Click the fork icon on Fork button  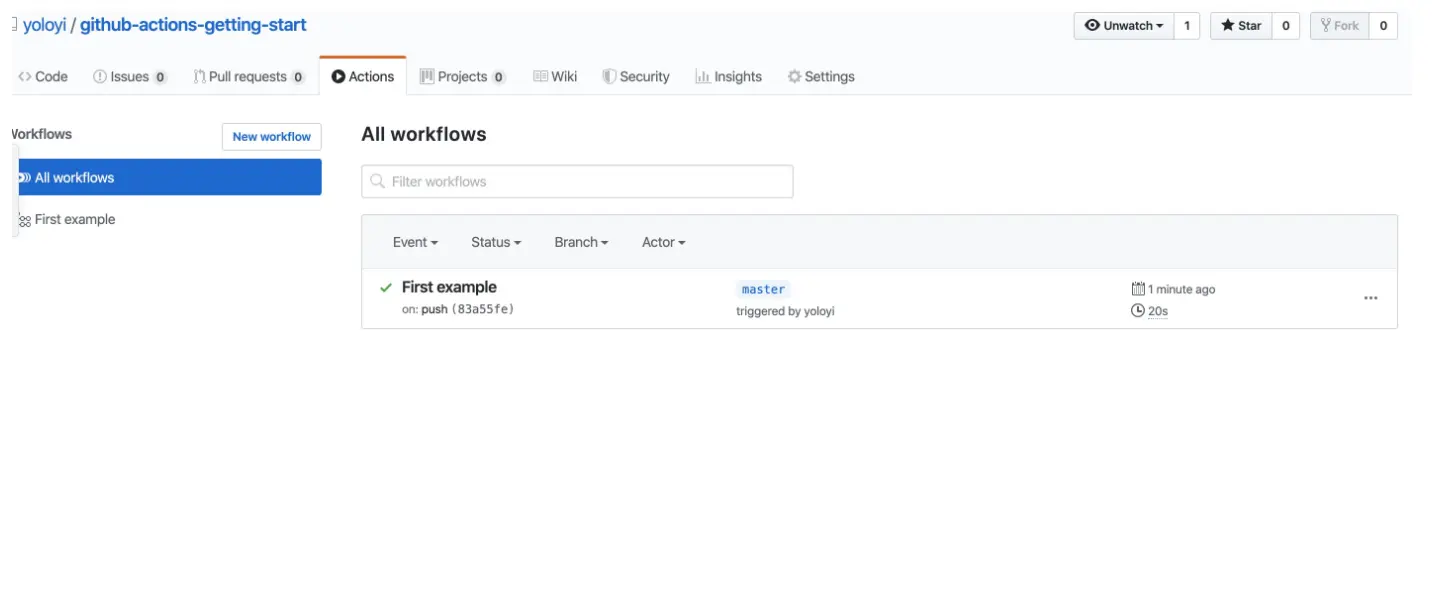point(1325,26)
